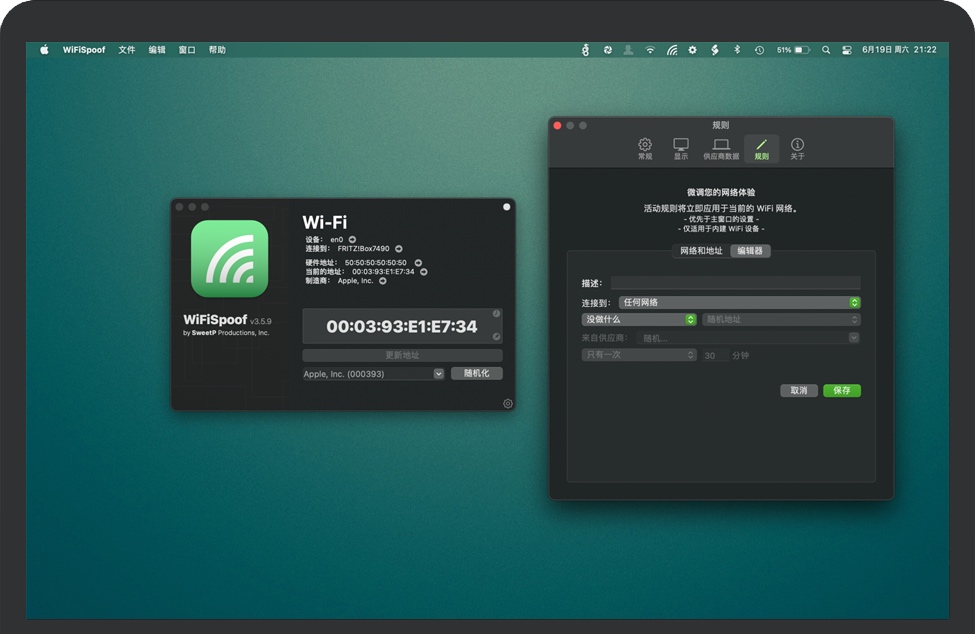The height and width of the screenshot is (634, 975).
Task: Click the 'by SweetP Productions, Inc.' text
Action: point(226,333)
